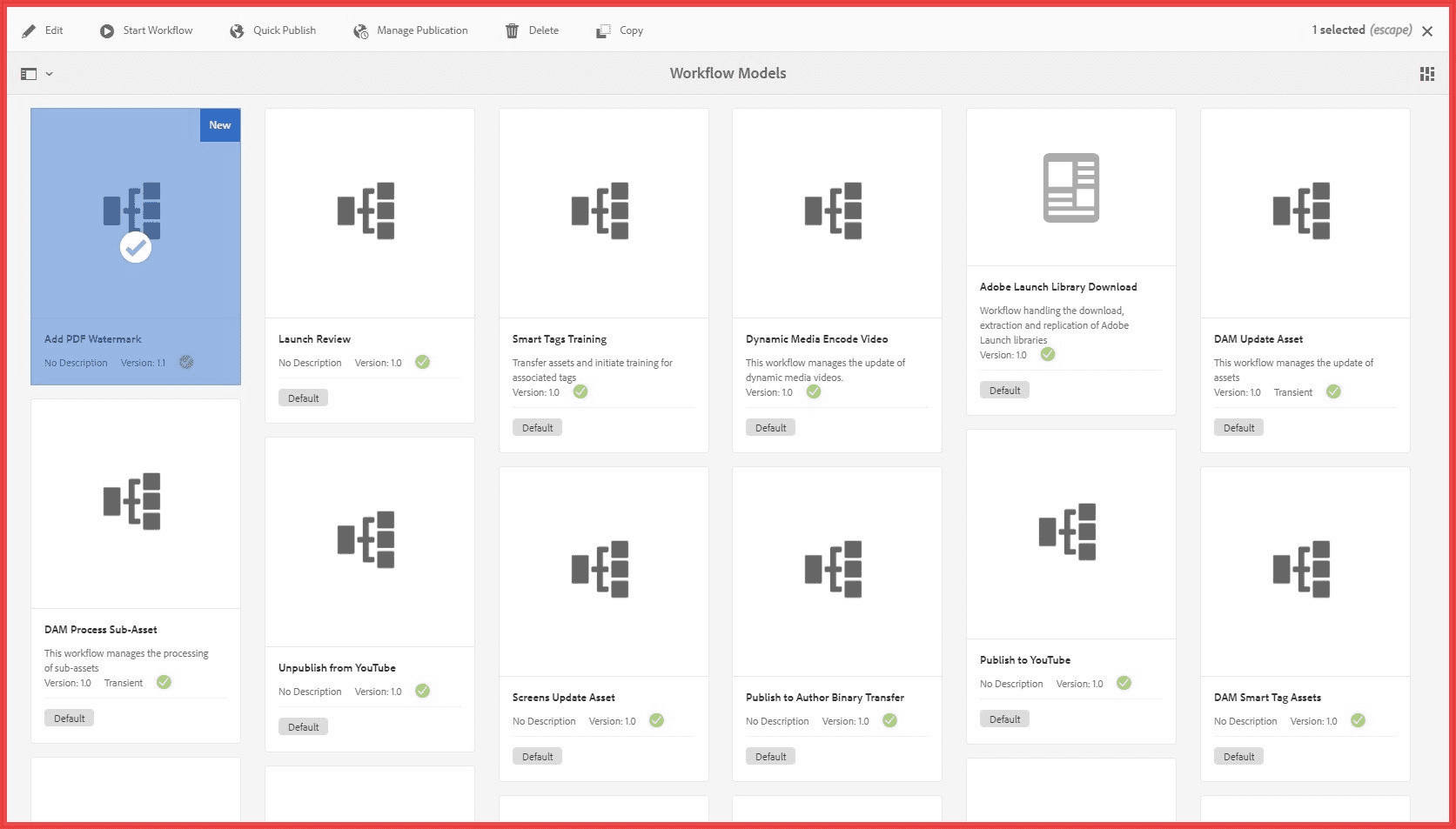Image resolution: width=1456 pixels, height=829 pixels.
Task: Click the Quick Publish globe icon
Action: click(x=237, y=31)
